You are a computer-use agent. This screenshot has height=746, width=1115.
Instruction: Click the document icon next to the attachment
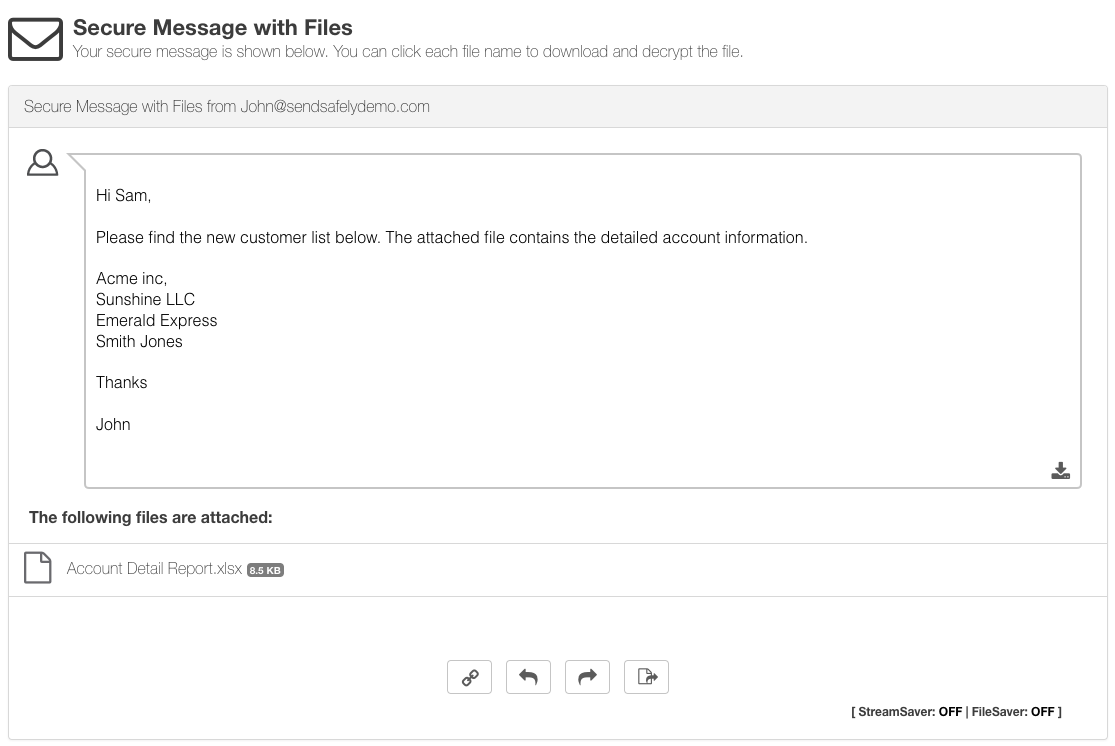37,567
